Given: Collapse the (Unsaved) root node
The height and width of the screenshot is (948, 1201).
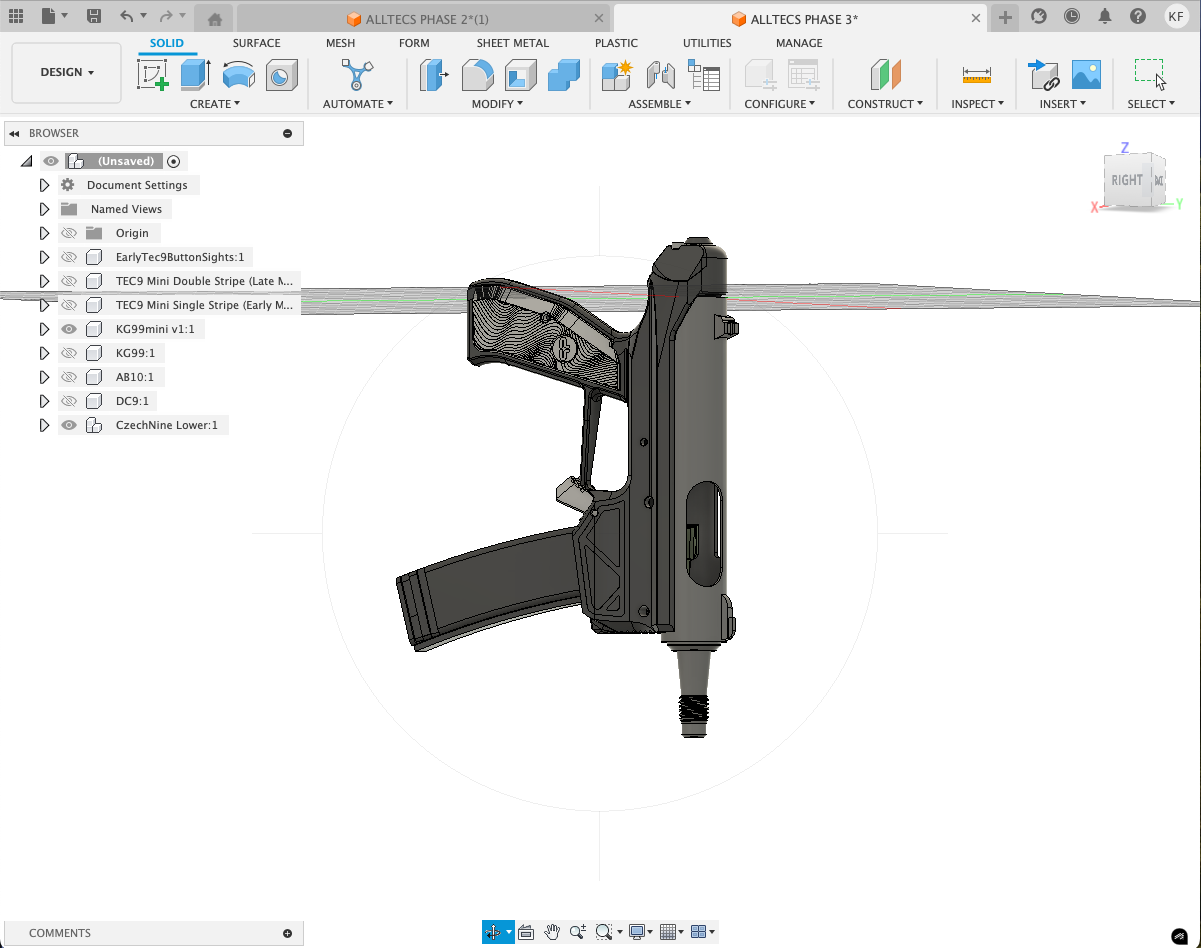Looking at the screenshot, I should pyautogui.click(x=26, y=161).
